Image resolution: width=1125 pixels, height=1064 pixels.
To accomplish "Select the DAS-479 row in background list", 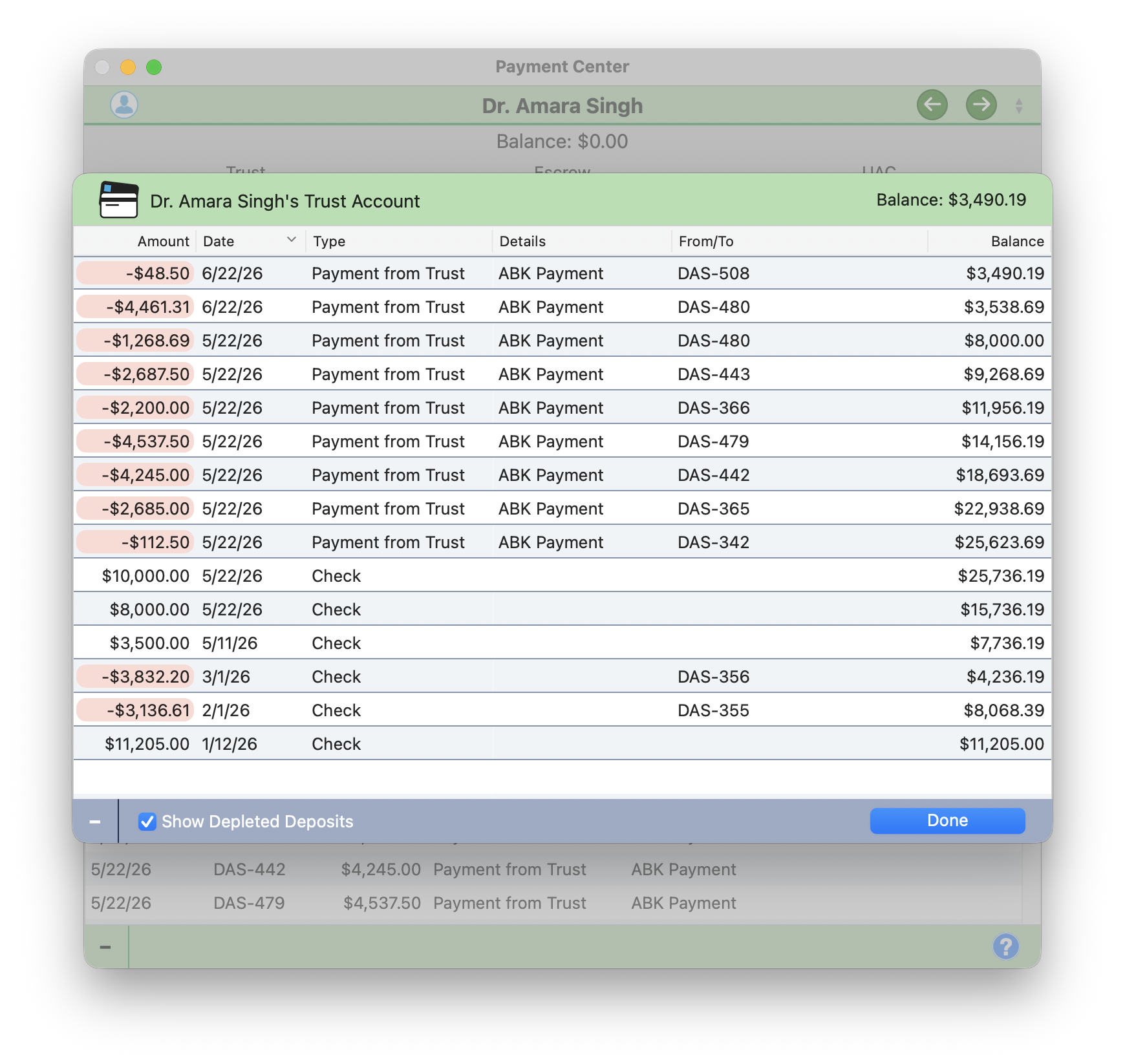I will coord(553,903).
